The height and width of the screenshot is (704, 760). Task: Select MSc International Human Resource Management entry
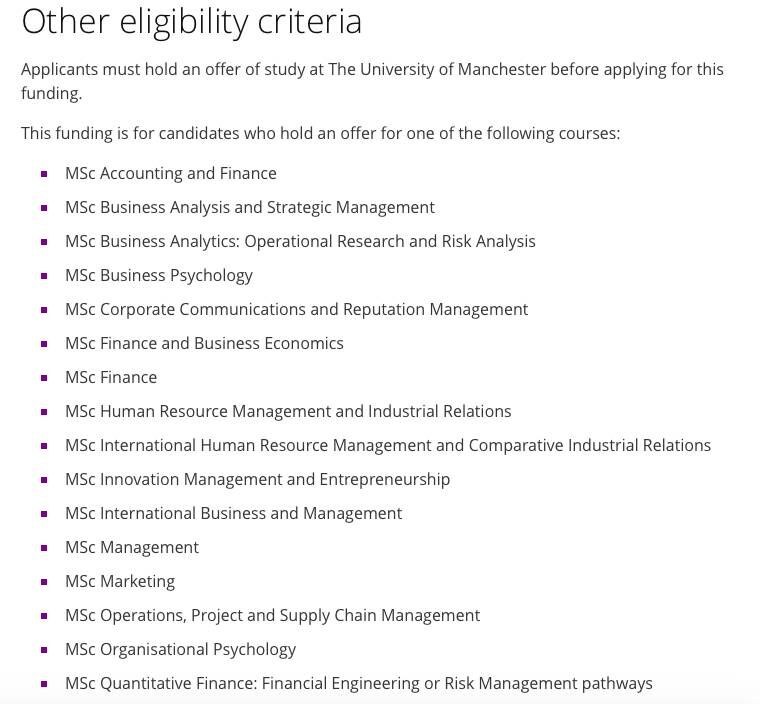(x=388, y=445)
